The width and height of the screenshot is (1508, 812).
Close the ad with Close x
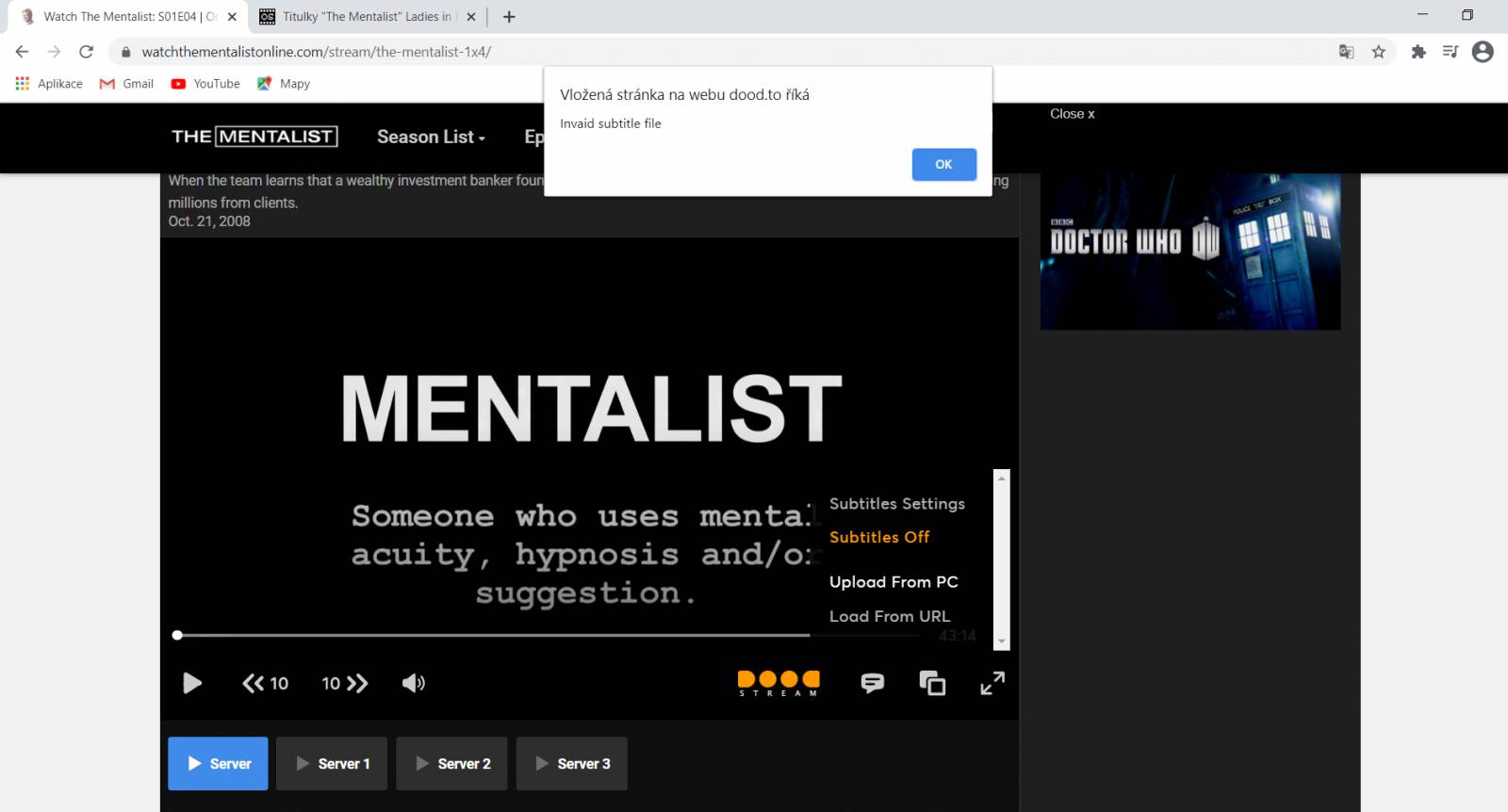coord(1073,114)
